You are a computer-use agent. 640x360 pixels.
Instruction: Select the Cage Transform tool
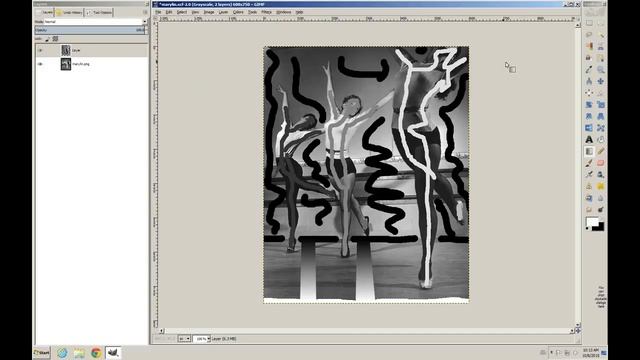[x=600, y=128]
